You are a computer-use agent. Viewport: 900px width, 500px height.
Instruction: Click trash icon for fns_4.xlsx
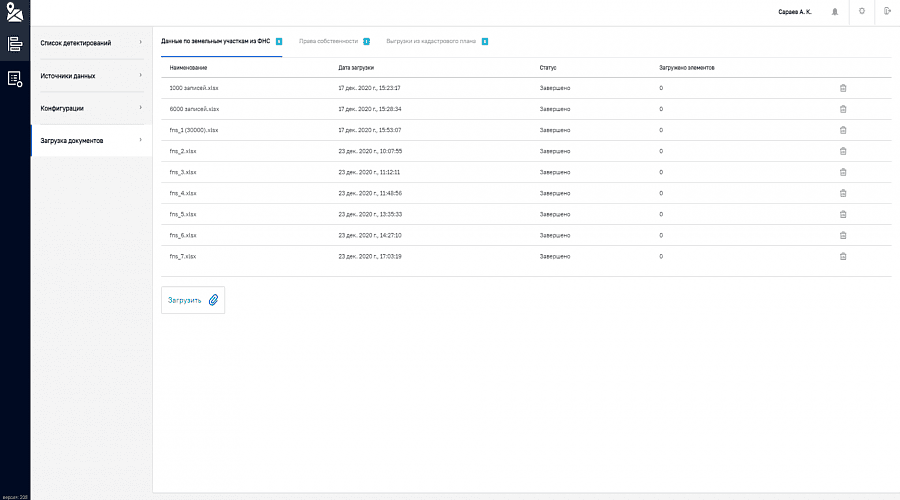click(x=843, y=193)
